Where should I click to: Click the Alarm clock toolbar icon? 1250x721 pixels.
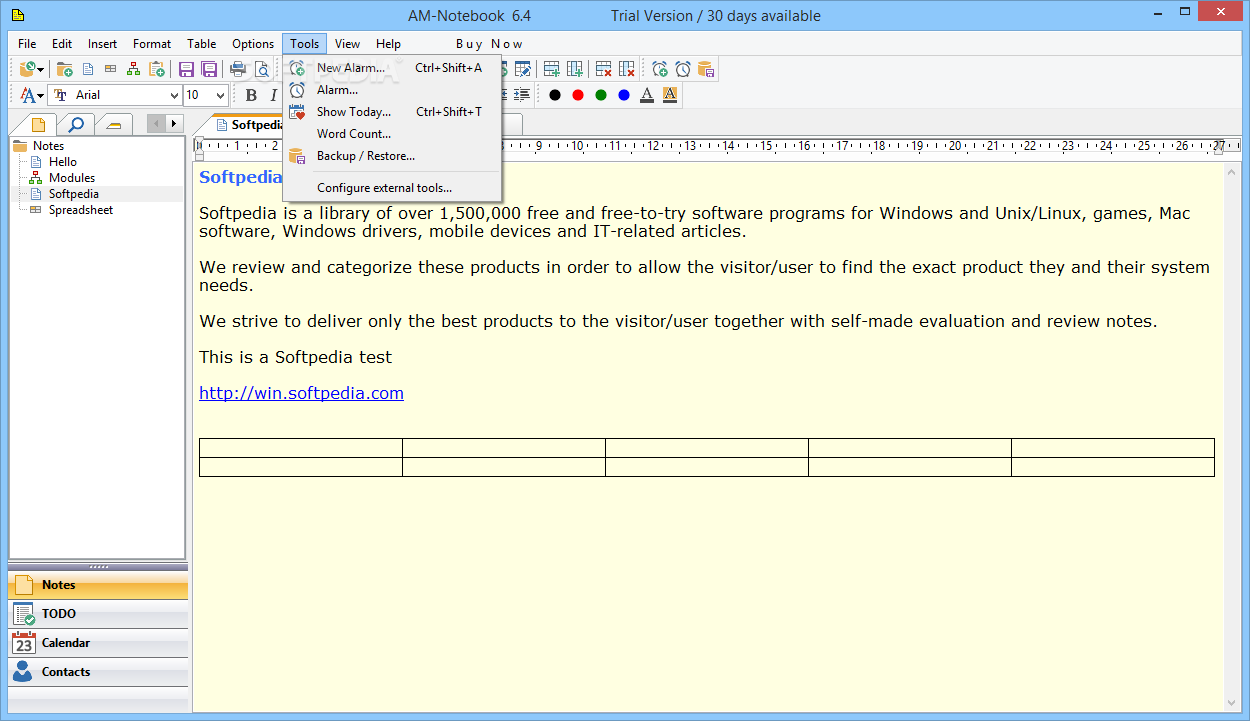(682, 69)
